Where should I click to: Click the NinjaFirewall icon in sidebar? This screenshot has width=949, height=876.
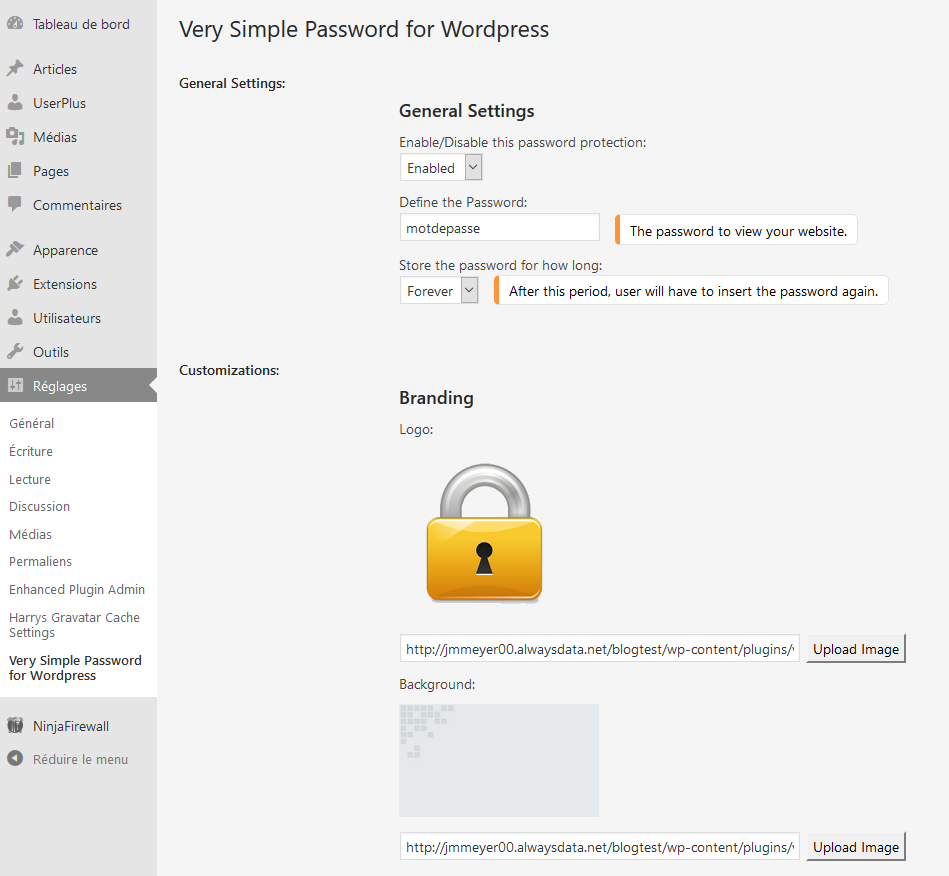[x=15, y=725]
